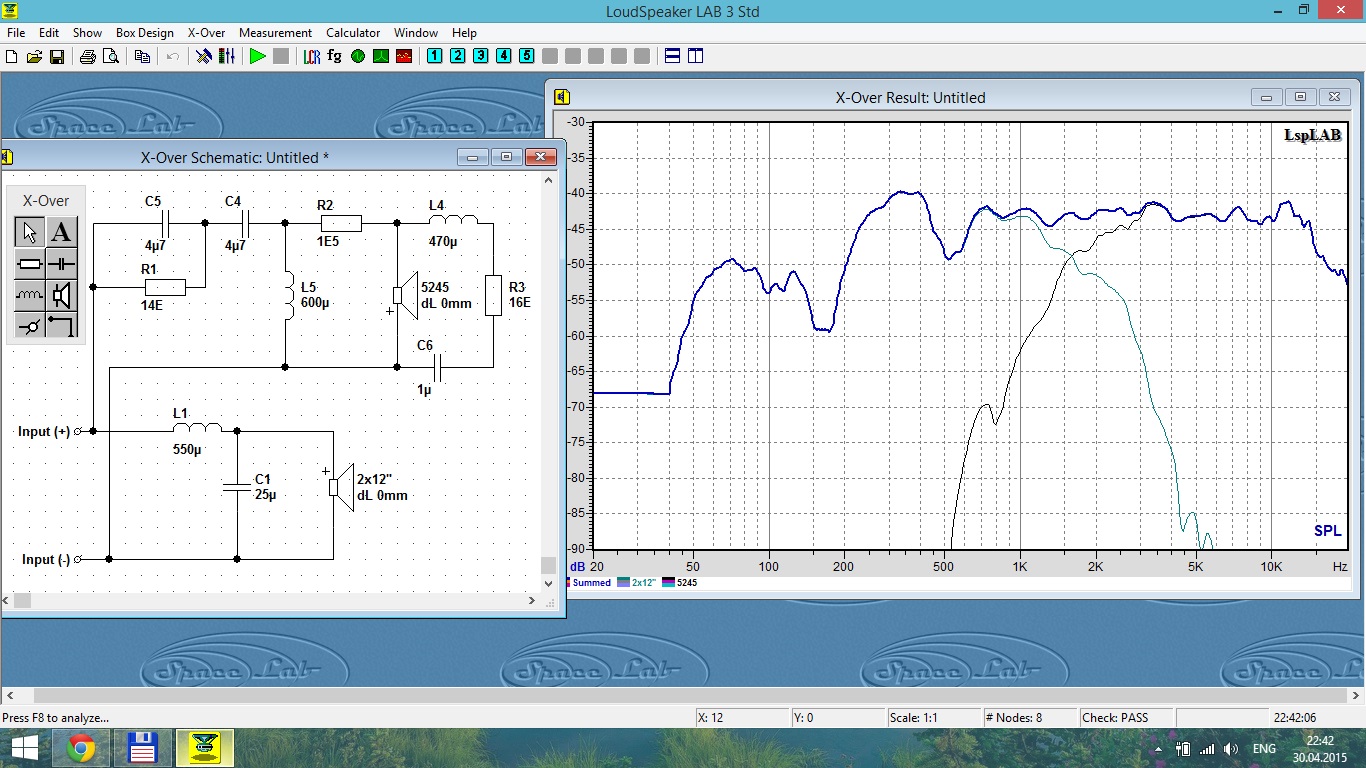
Task: Click the green Play analyze button
Action: (x=257, y=56)
